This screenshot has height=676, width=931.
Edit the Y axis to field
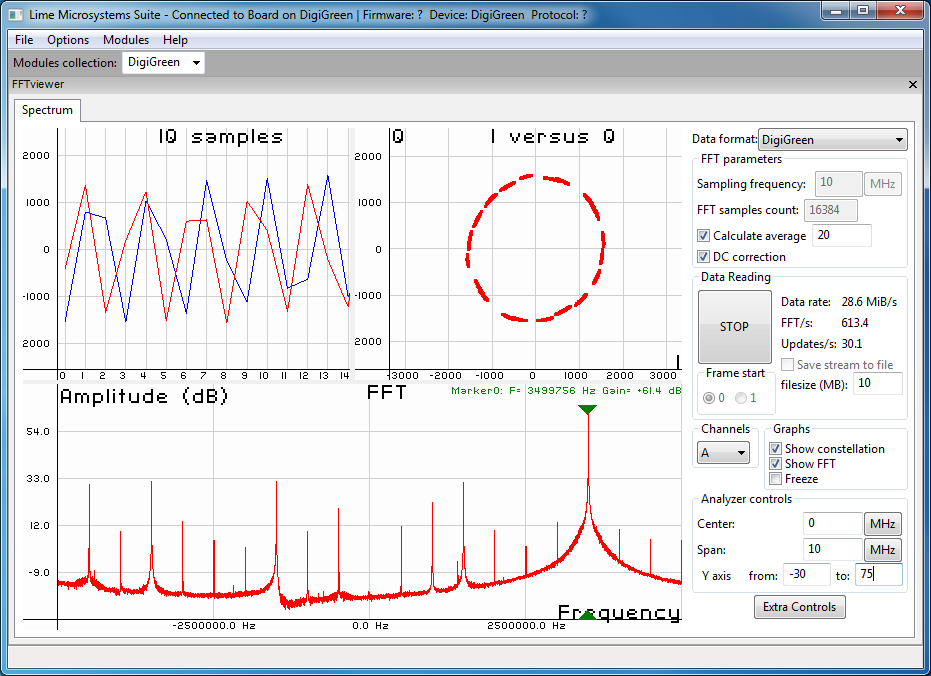879,574
